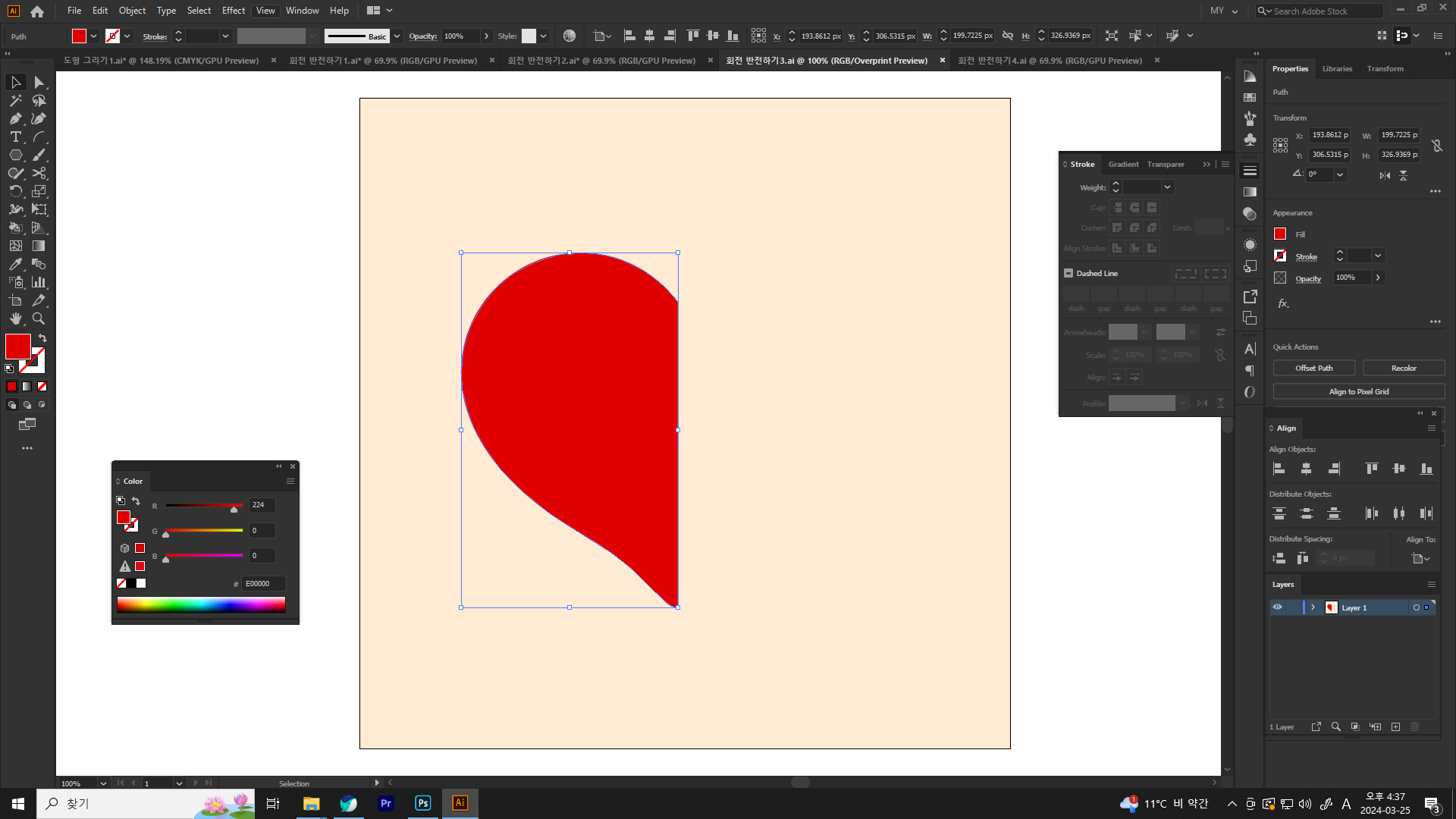
Task: Click the hex color input field
Action: 263,583
